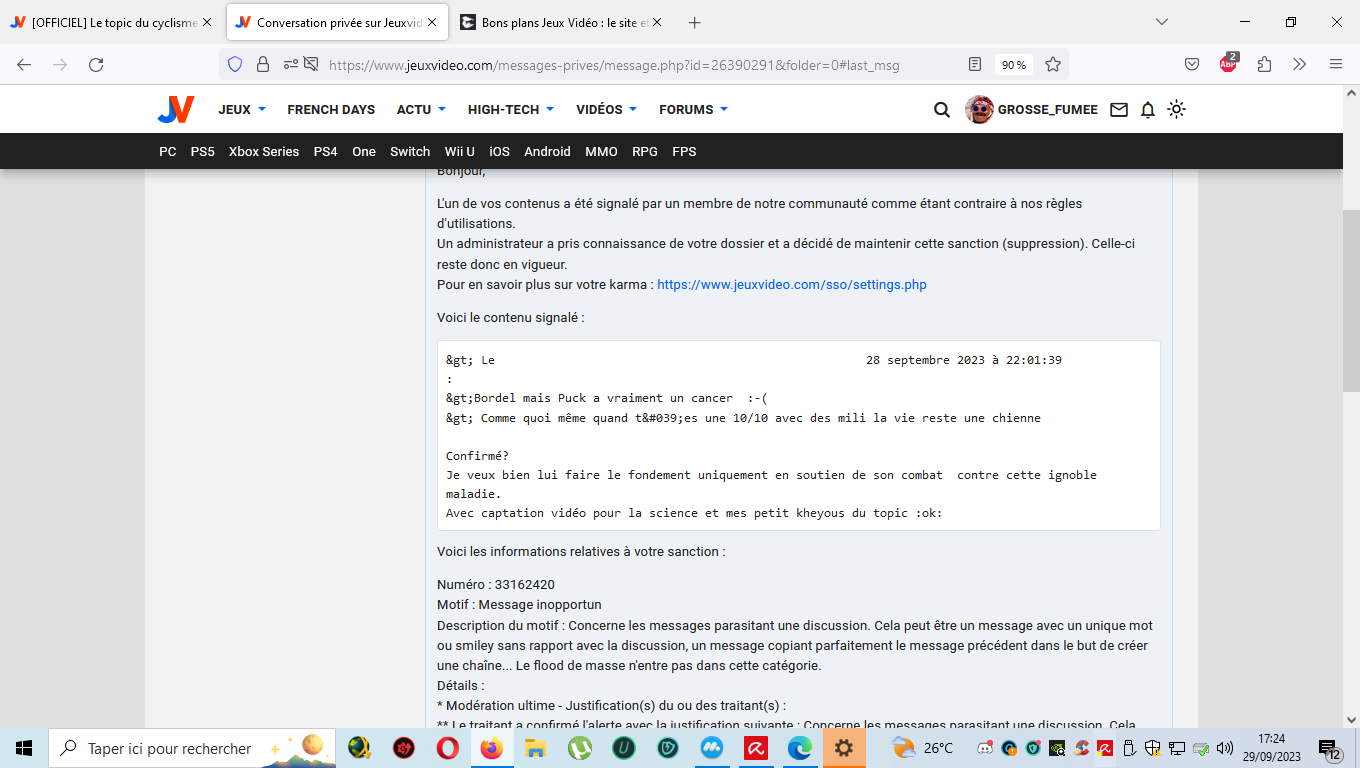Open the FRENCH DAYS link

331,110
